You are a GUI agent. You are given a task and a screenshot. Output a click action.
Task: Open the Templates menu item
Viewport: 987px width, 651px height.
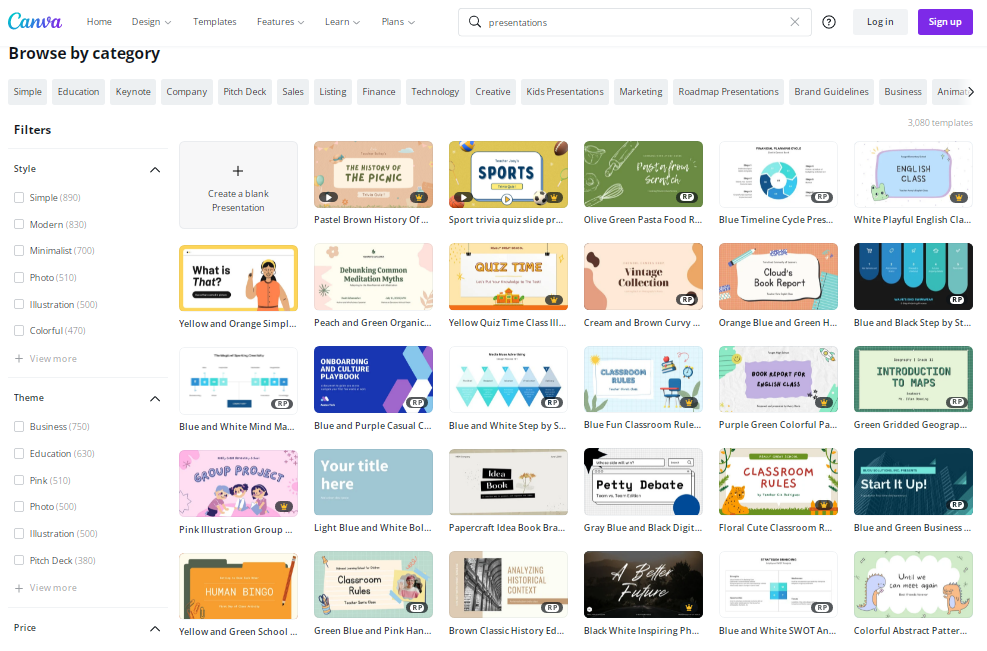214,20
